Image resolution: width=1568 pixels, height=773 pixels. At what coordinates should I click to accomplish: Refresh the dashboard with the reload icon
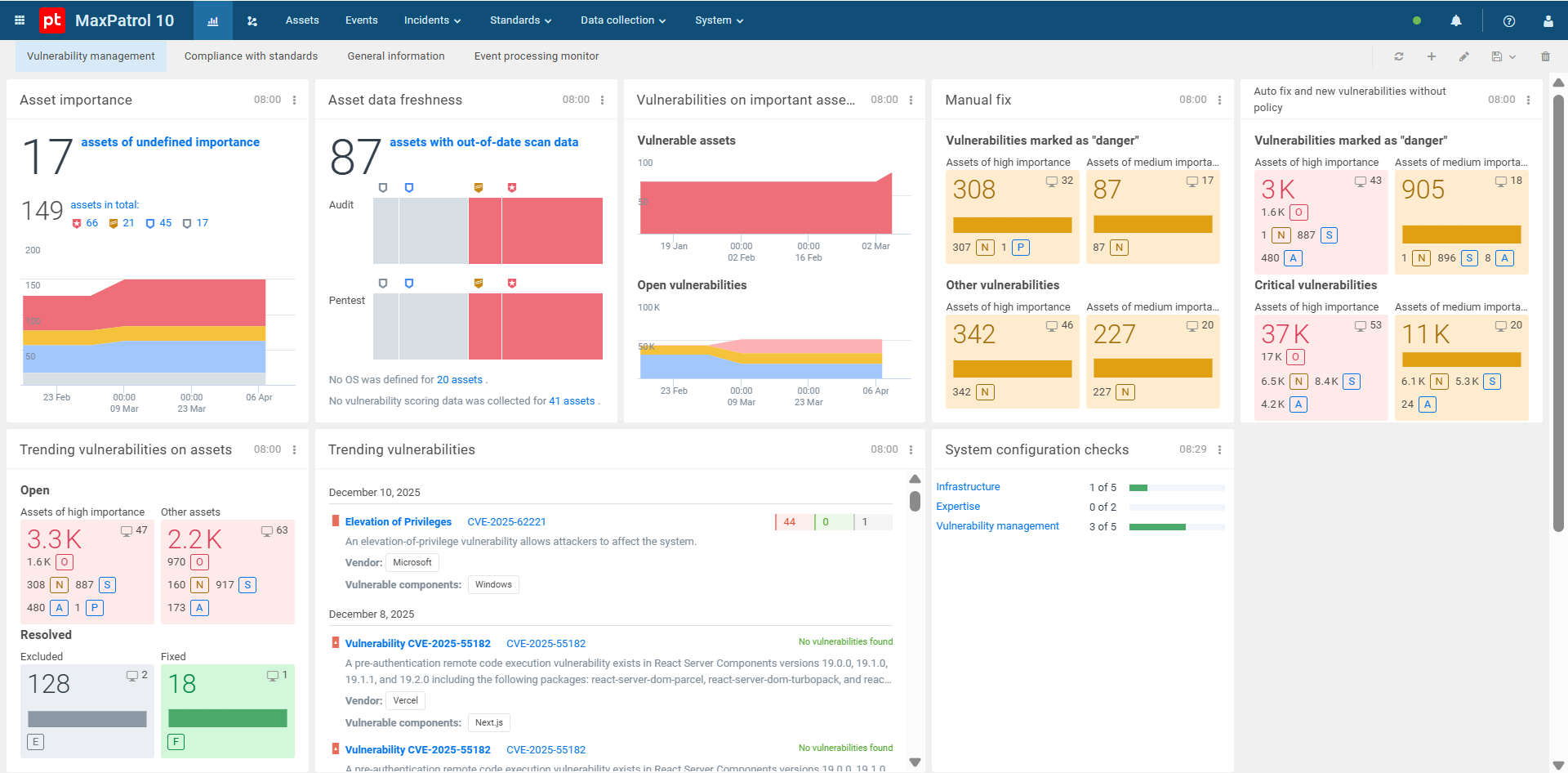coord(1399,56)
